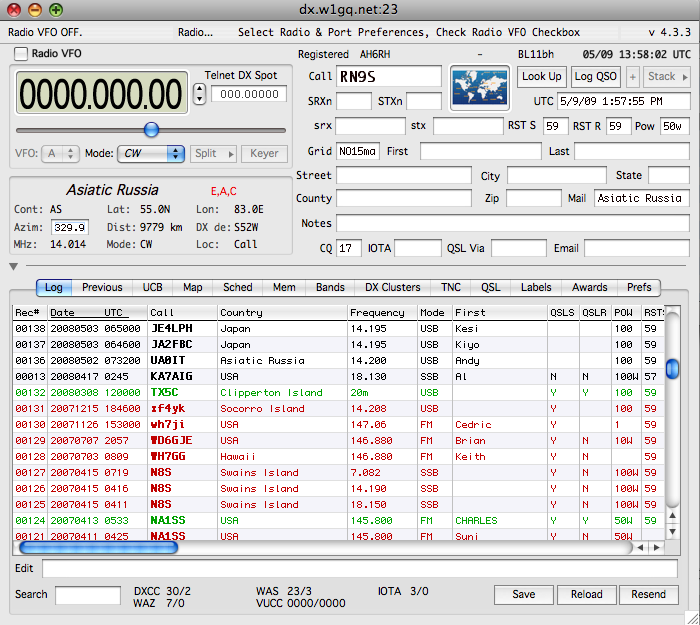Click the Azim field showing 329.9
The width and height of the screenshot is (700, 625).
[x=70, y=227]
